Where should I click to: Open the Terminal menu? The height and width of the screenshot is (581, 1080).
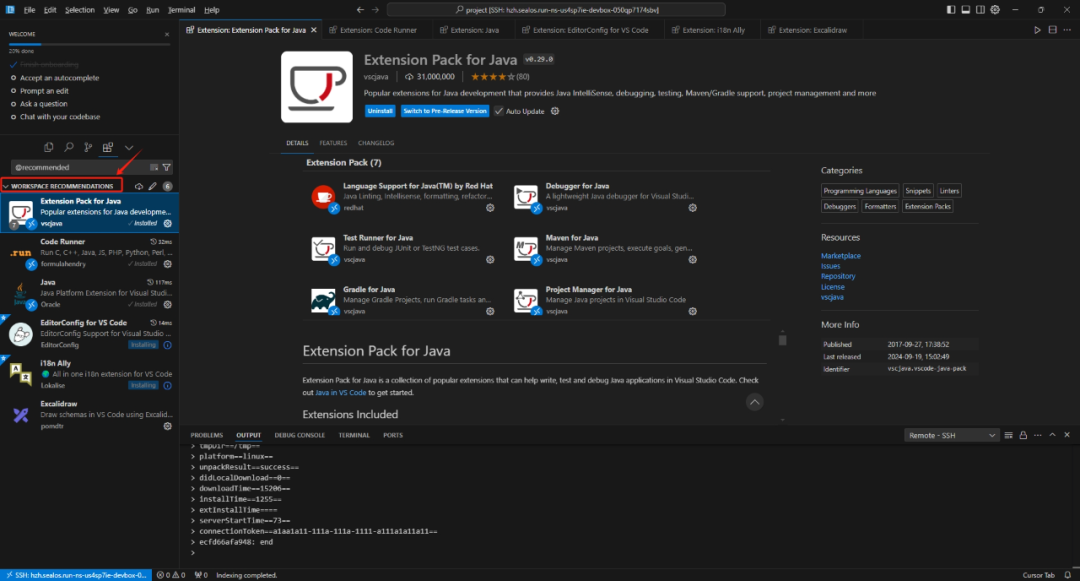click(x=181, y=9)
